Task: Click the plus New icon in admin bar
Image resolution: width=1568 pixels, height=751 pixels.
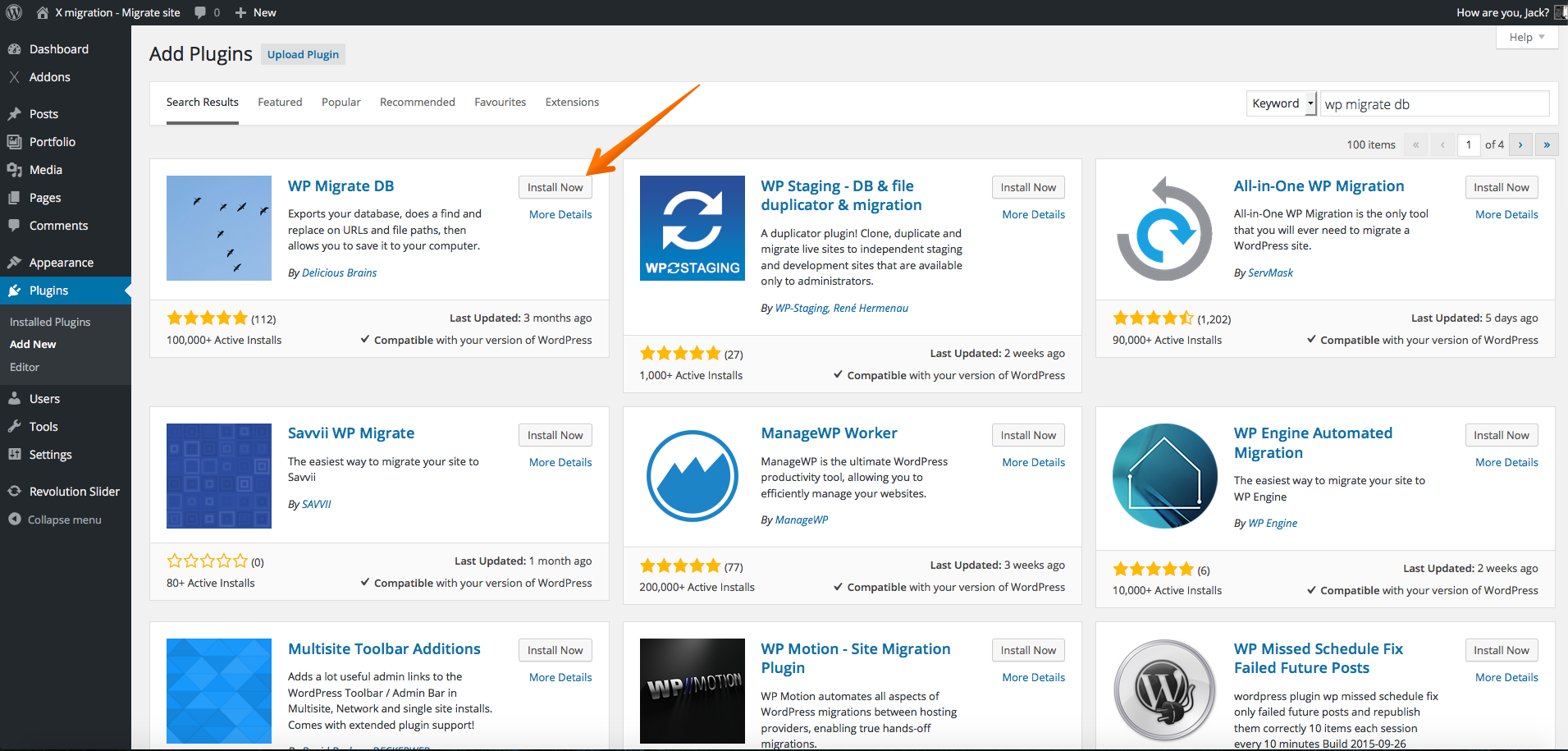Action: click(240, 12)
